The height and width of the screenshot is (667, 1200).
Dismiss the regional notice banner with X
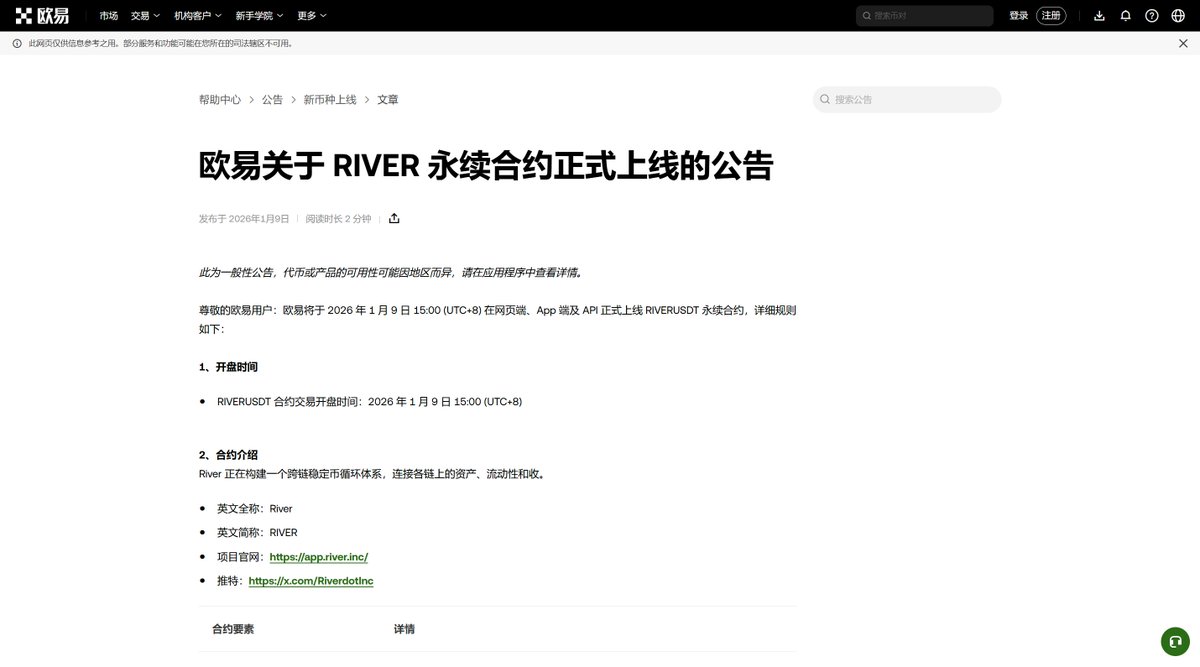[x=1183, y=43]
